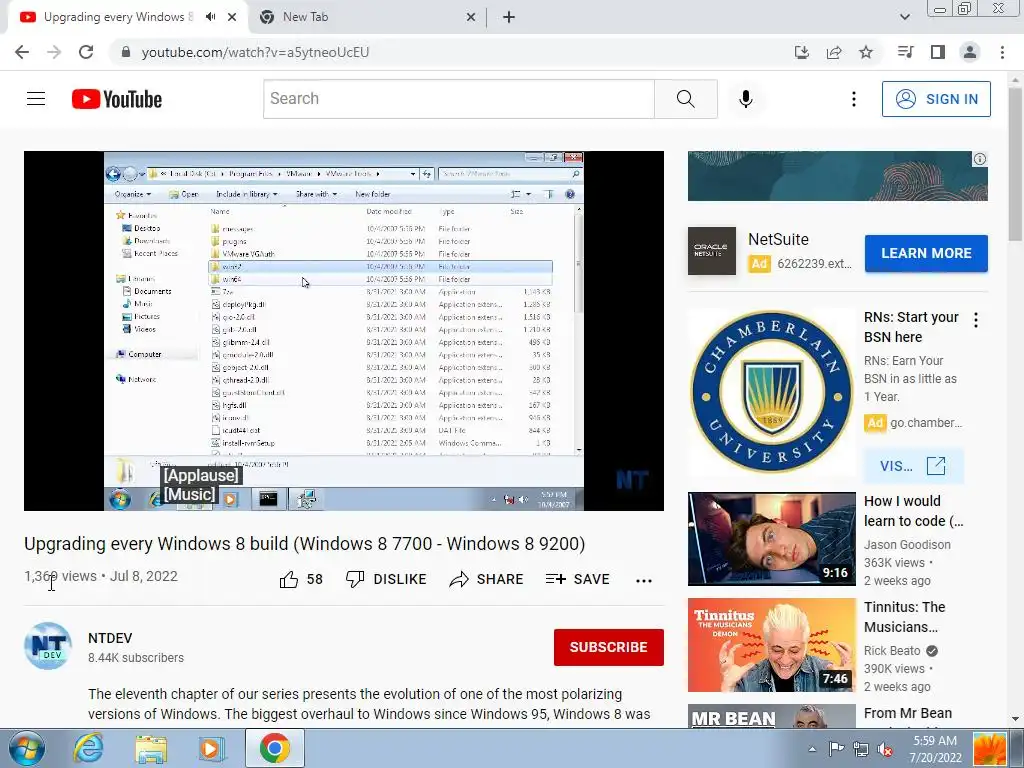Open Chamberlain University ad thumbnail
Image resolution: width=1024 pixels, height=768 pixels.
coord(771,391)
